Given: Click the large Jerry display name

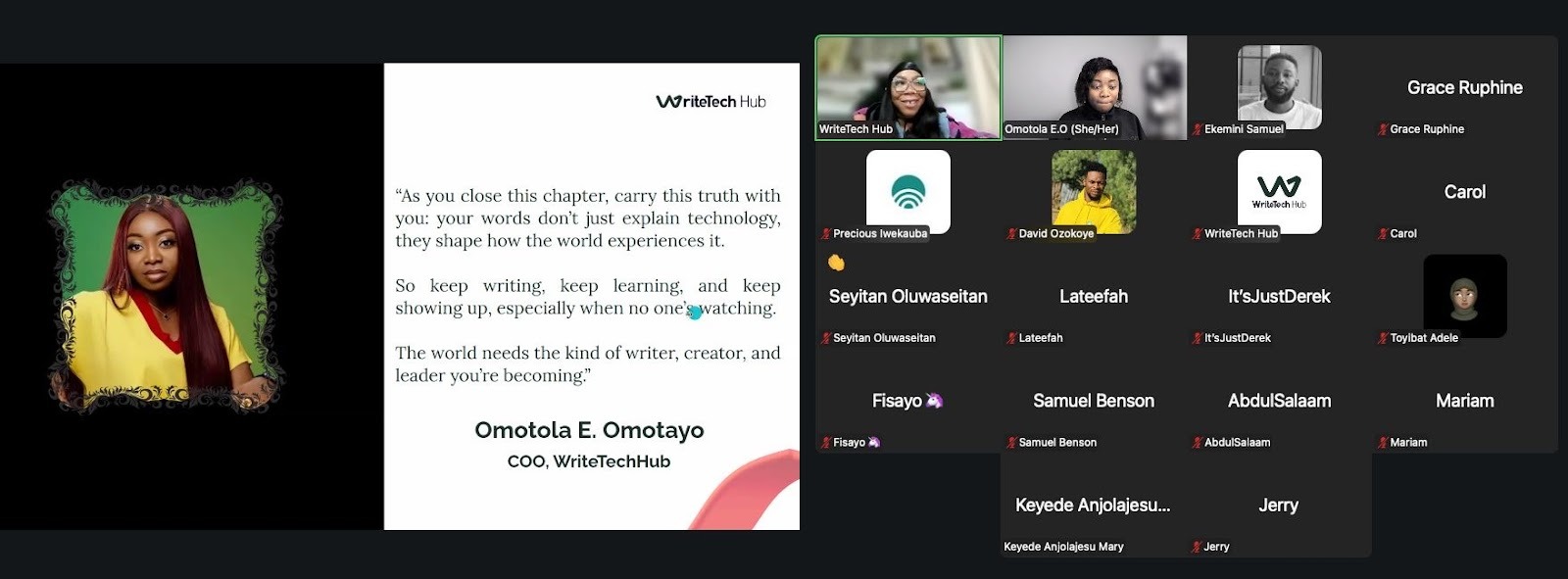Looking at the screenshot, I should pos(1278,506).
